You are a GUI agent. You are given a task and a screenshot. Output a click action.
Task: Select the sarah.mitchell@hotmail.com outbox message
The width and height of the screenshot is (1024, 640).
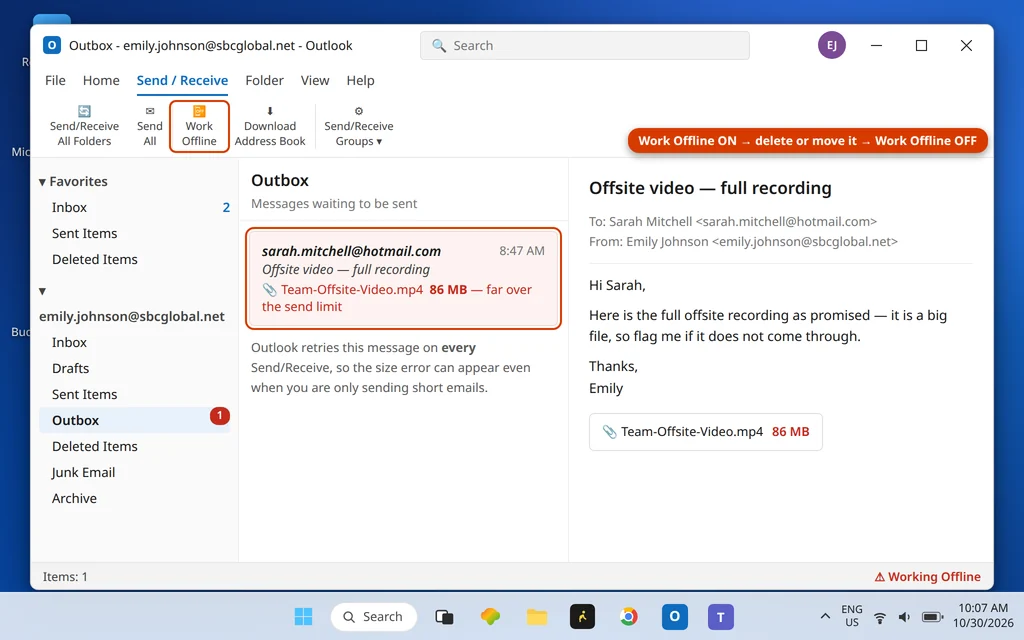point(403,278)
